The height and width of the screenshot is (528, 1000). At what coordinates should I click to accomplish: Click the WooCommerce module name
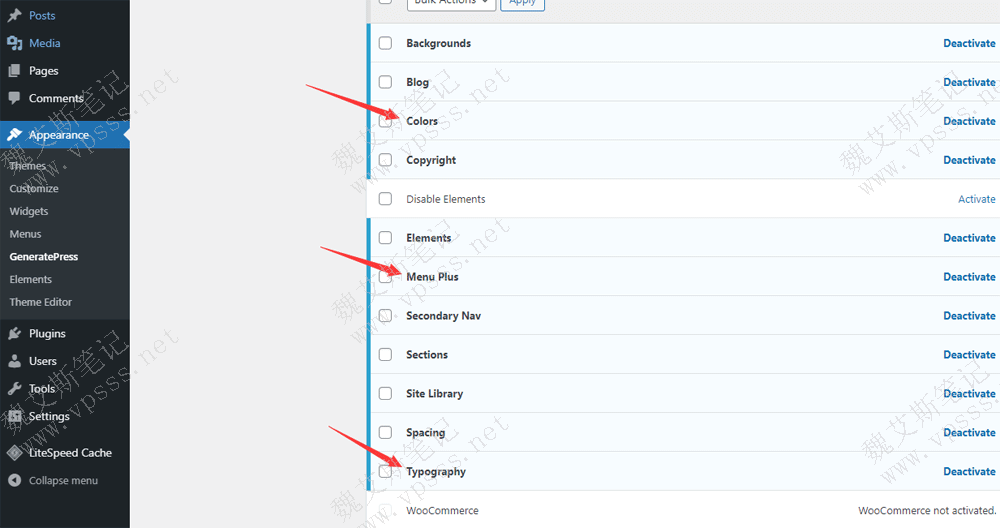point(442,511)
